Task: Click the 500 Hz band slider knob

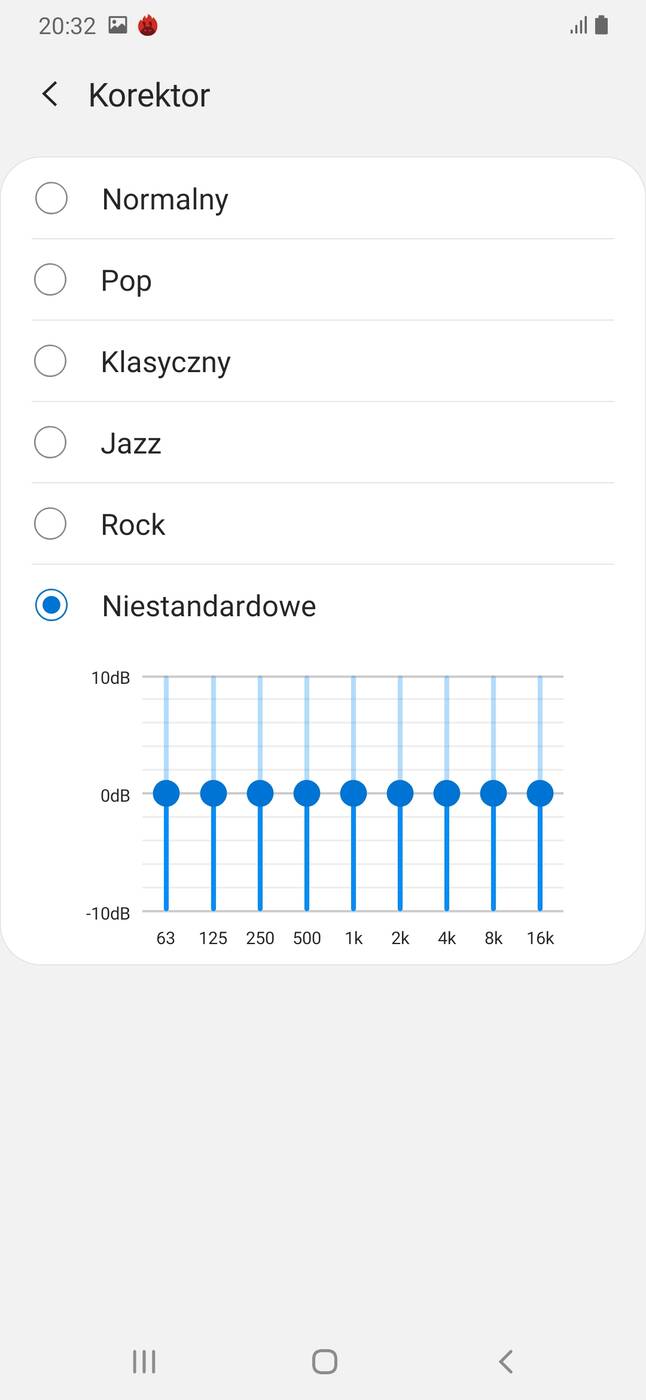Action: (307, 793)
